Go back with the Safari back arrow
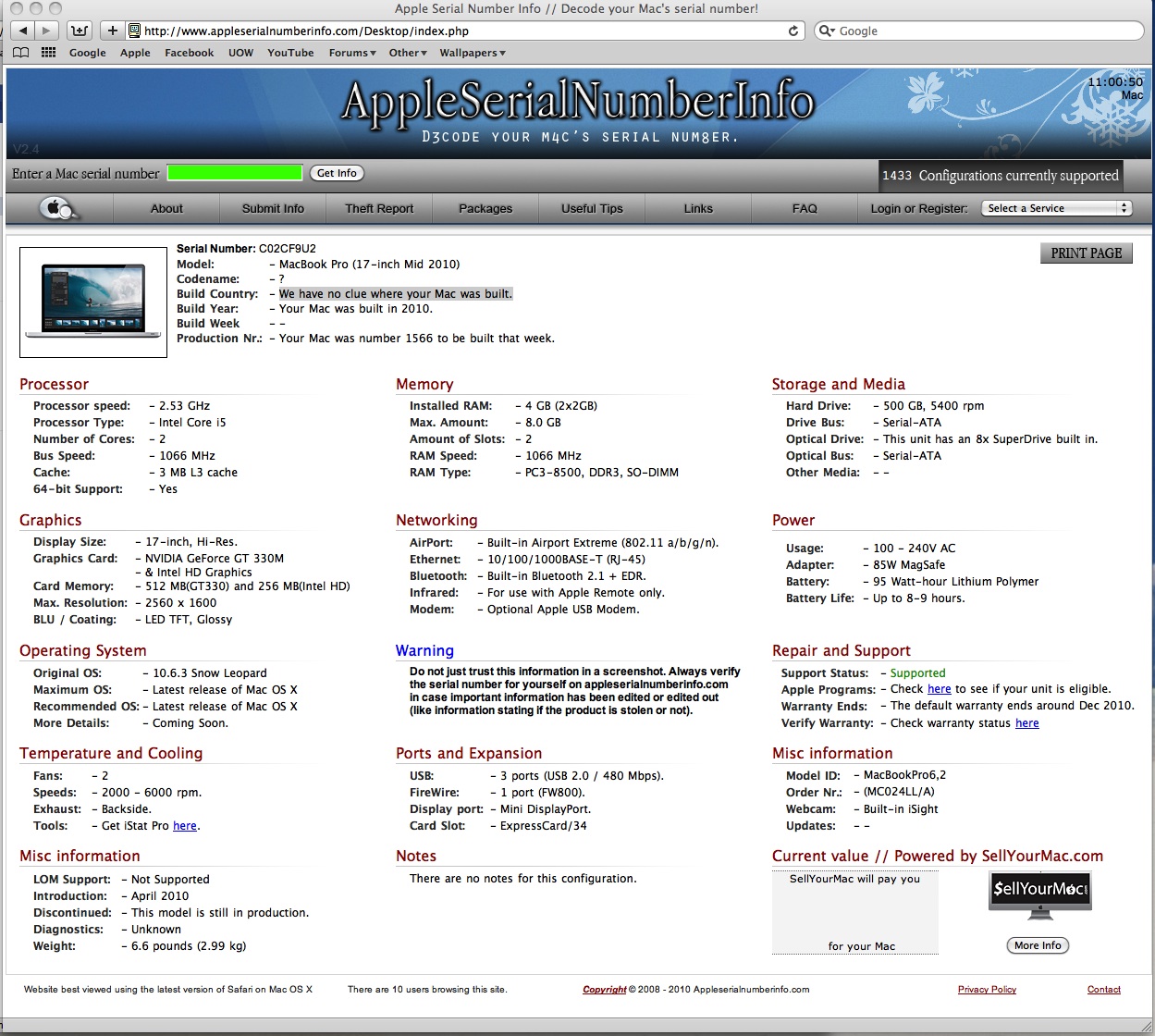 click(x=23, y=31)
